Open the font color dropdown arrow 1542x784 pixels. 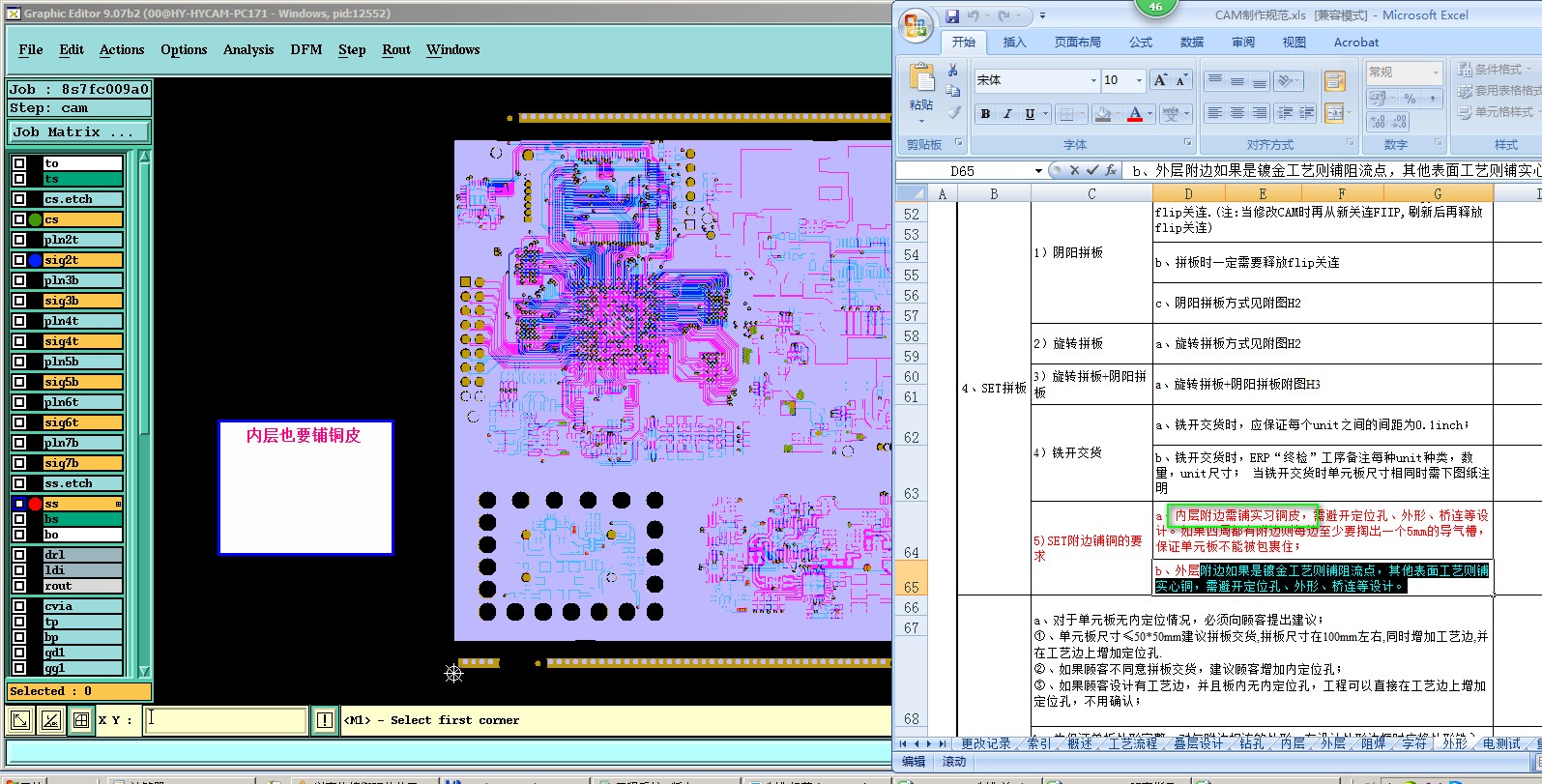coord(1150,114)
